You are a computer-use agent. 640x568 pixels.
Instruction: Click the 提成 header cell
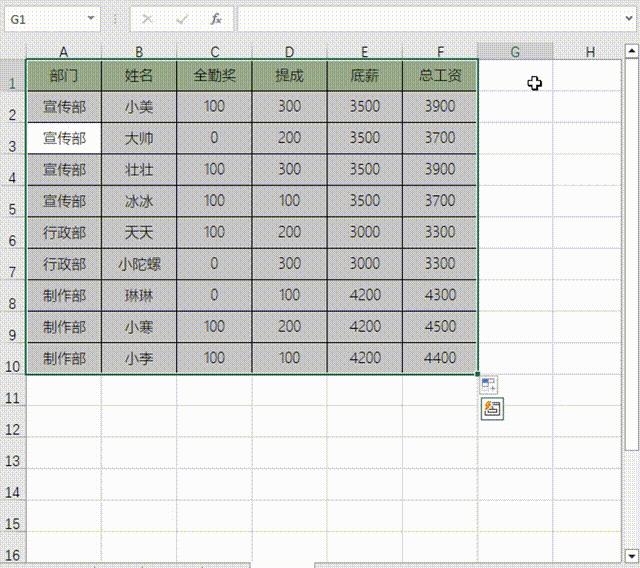click(289, 75)
